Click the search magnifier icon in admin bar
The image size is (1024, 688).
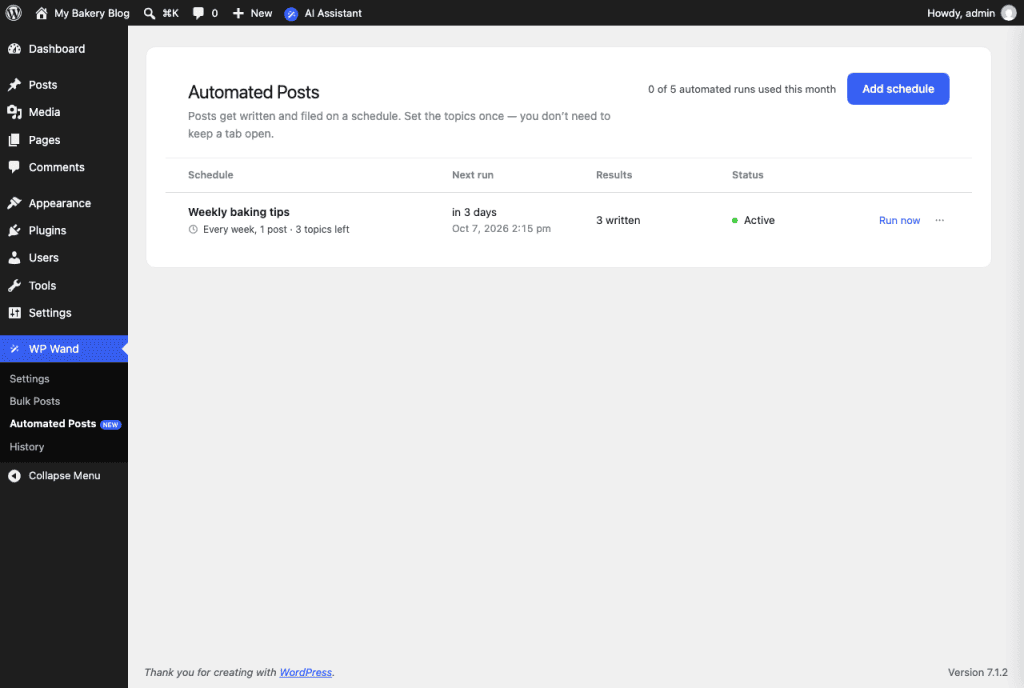150,13
